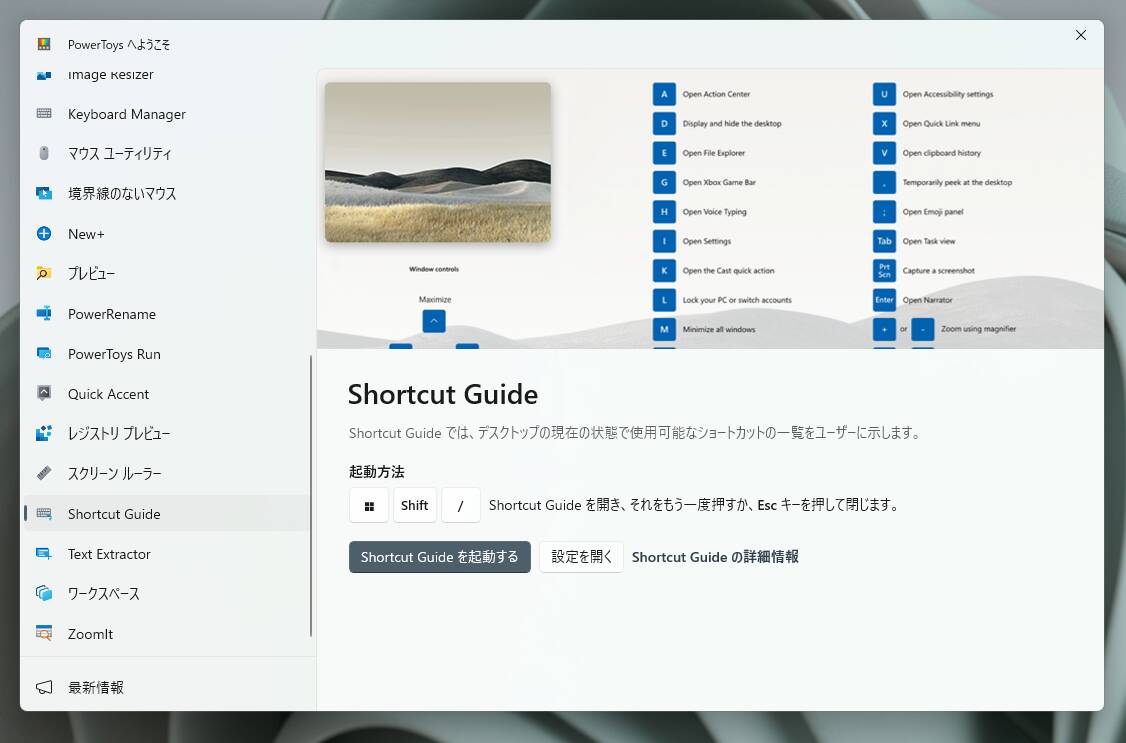This screenshot has height=743, width=1126.
Task: Click the Text Extractor icon
Action: [44, 553]
